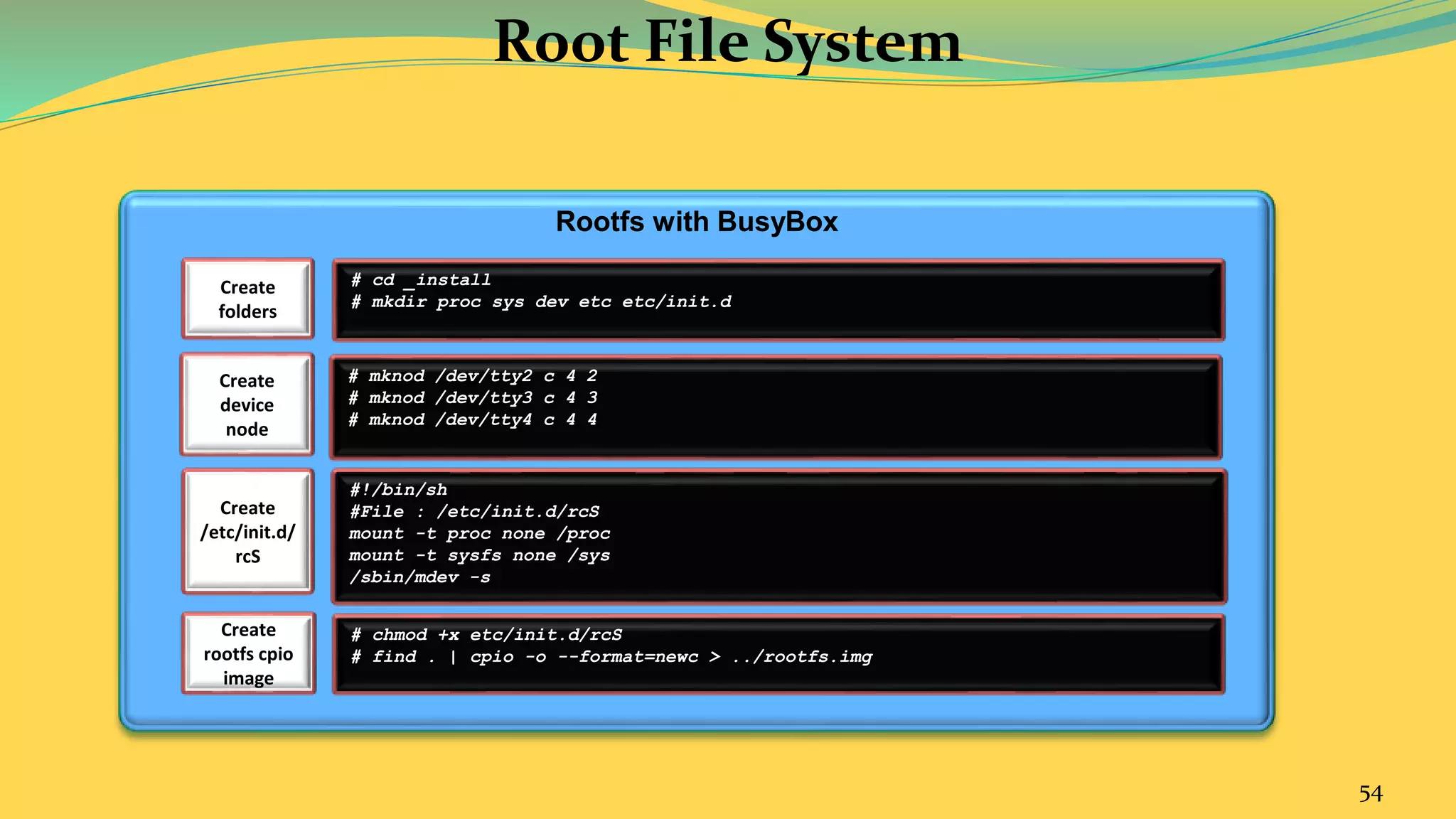
Task: Click the 'mount -t sysfs none /sys' line
Action: [480, 556]
